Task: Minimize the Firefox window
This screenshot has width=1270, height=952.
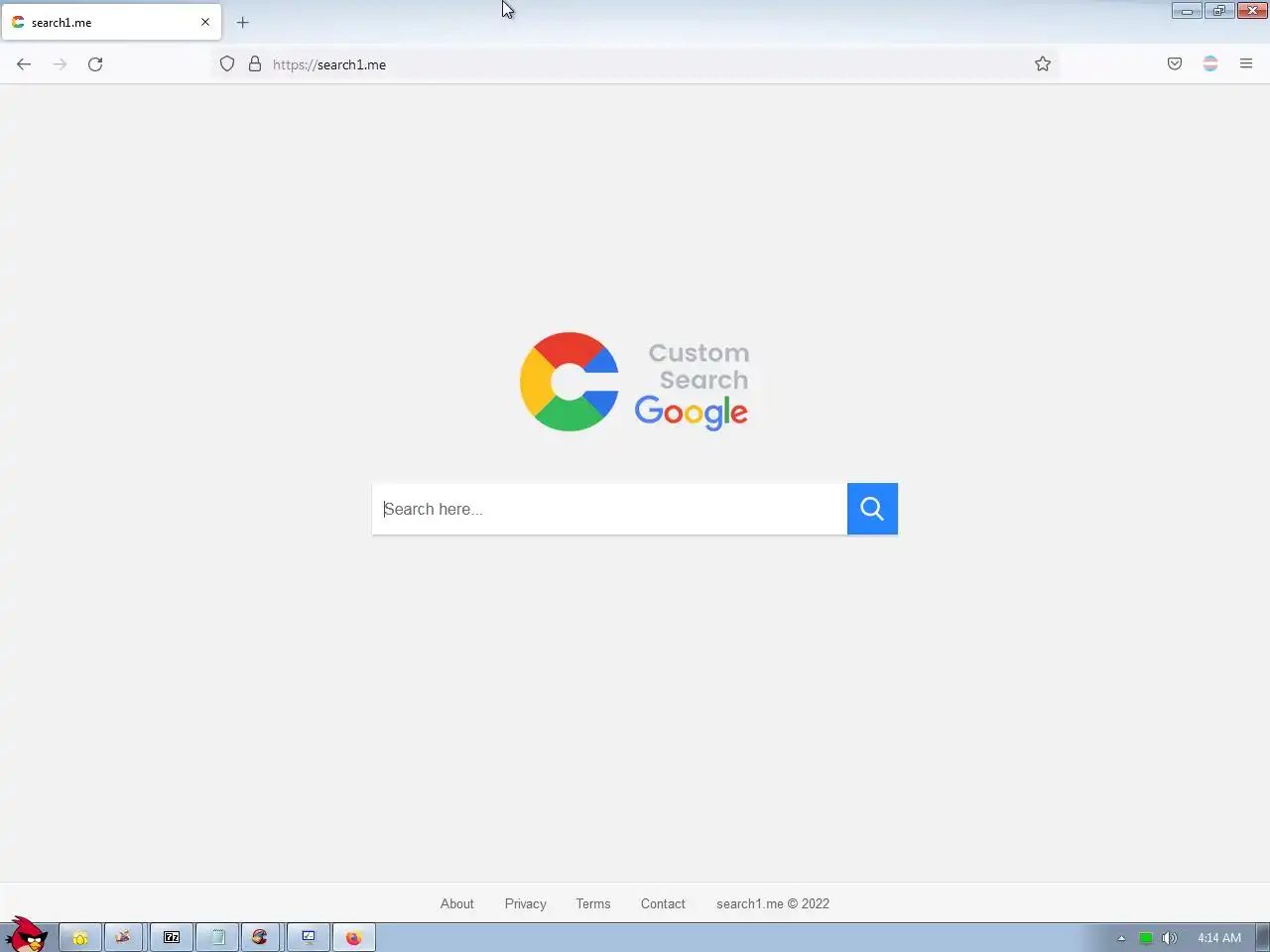Action: (1187, 11)
